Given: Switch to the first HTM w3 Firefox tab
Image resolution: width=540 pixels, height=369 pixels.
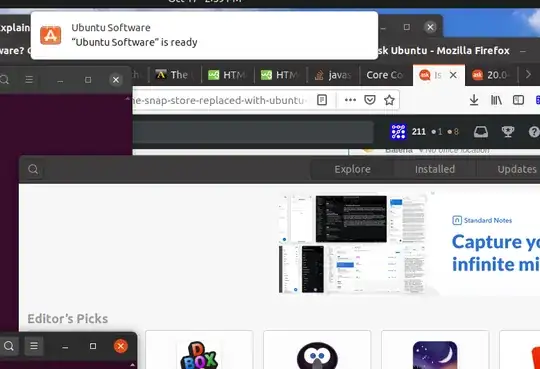Looking at the screenshot, I should tap(228, 75).
